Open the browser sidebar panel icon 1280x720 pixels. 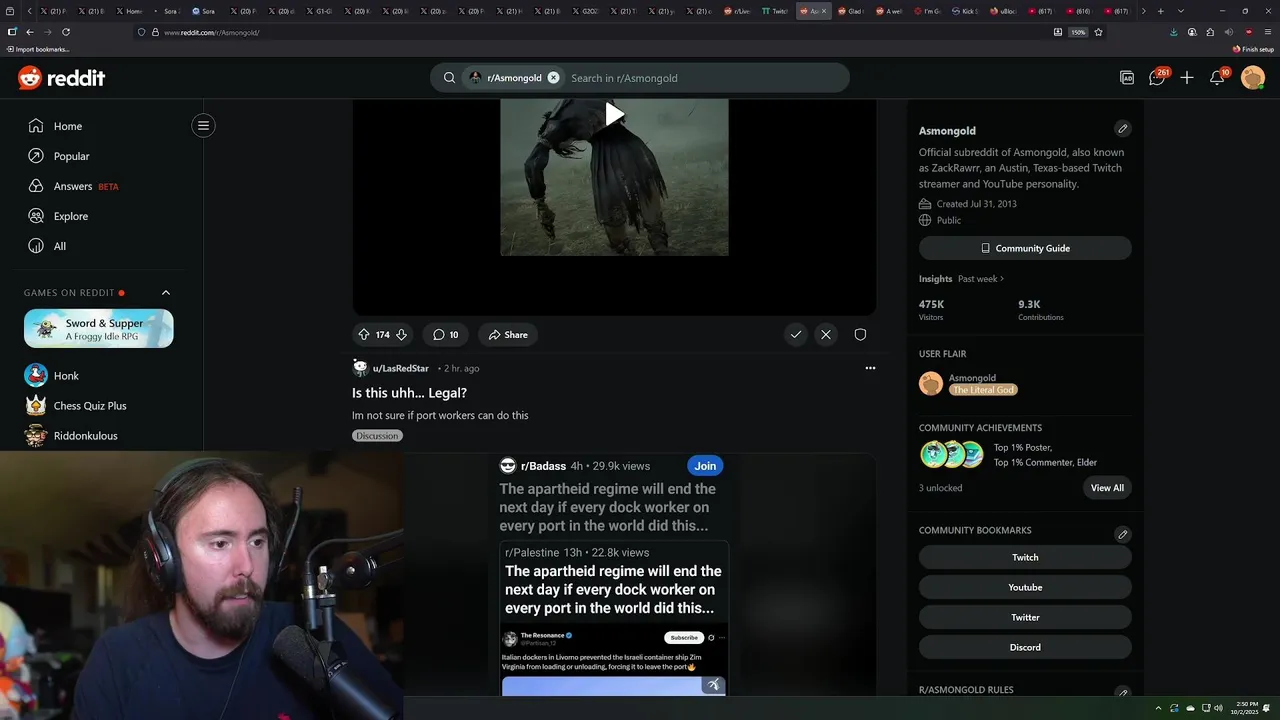(12, 32)
